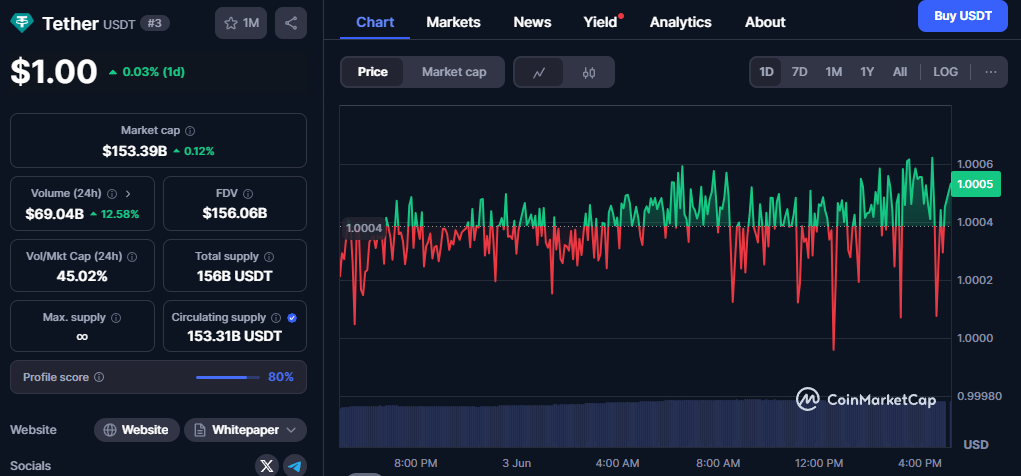Click the verified circulating supply badge

coord(292,318)
